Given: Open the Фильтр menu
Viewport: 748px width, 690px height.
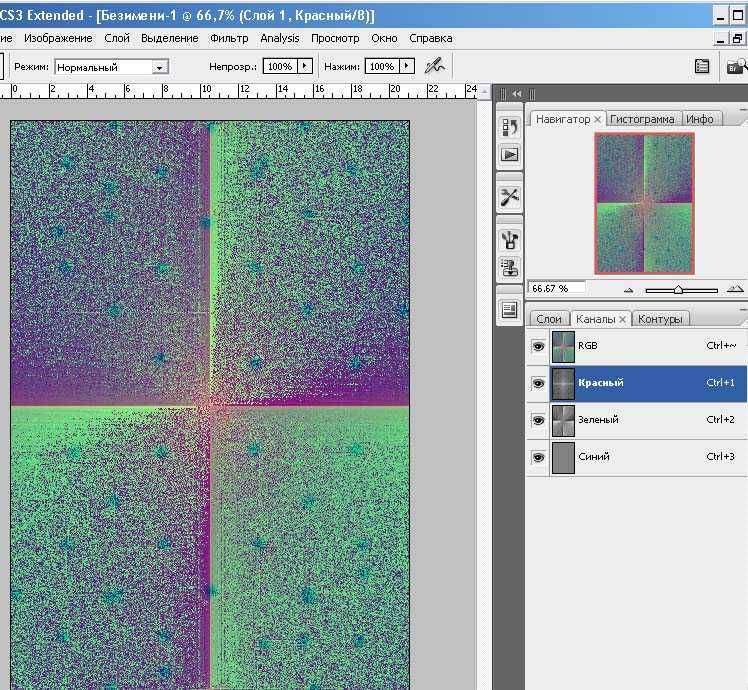Looking at the screenshot, I should 229,38.
